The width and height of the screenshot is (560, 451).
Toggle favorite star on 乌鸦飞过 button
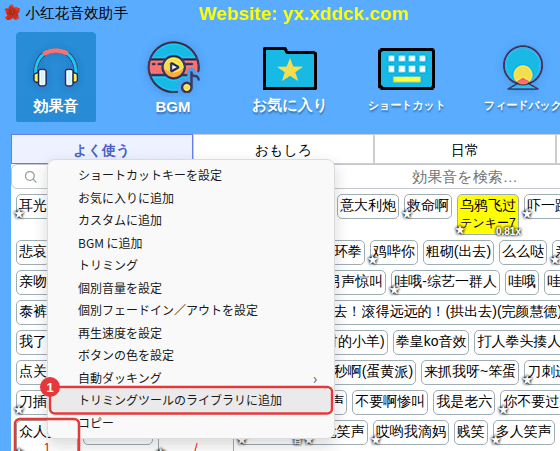(460, 230)
